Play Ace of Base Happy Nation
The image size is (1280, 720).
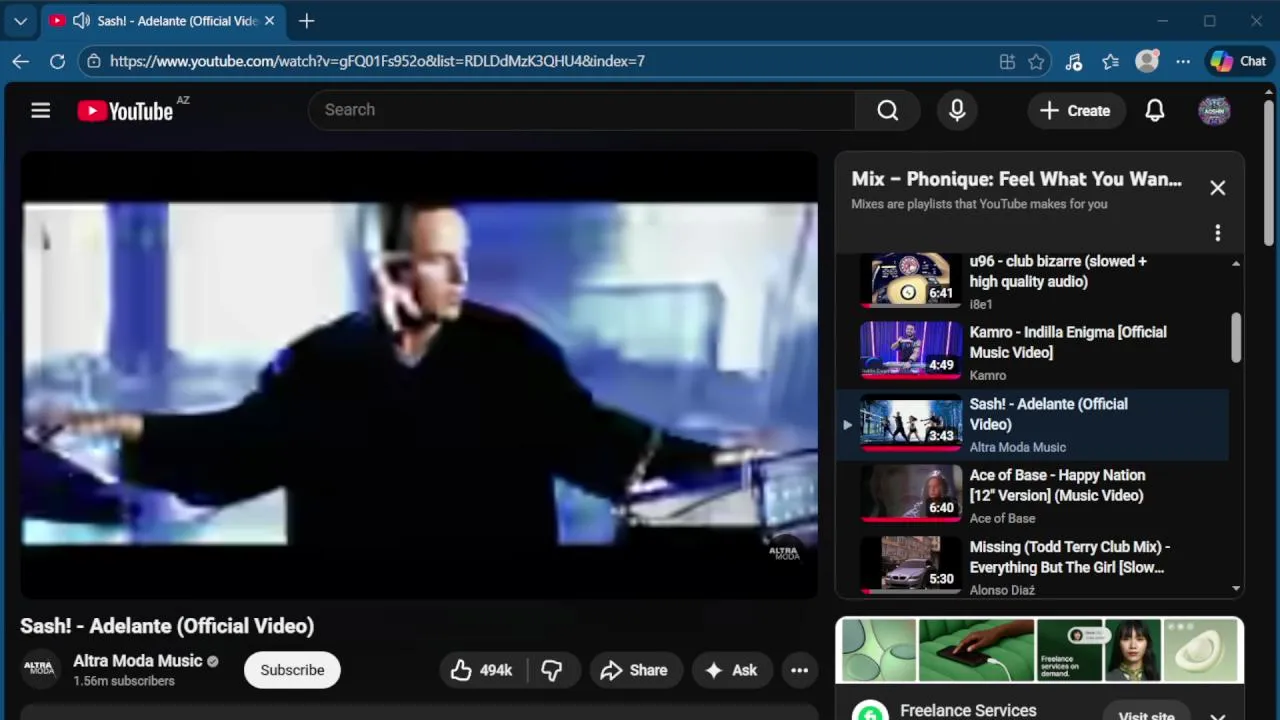(x=1032, y=496)
